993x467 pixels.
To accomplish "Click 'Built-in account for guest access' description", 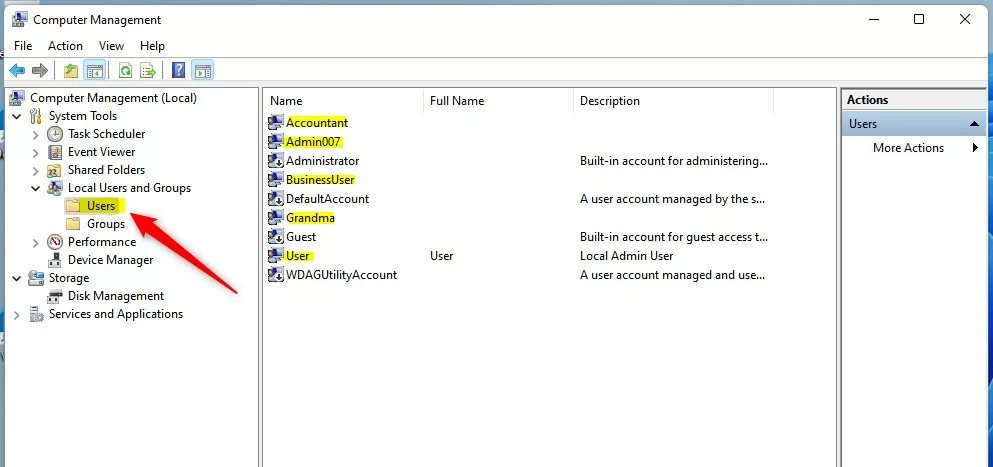I will click(x=674, y=237).
